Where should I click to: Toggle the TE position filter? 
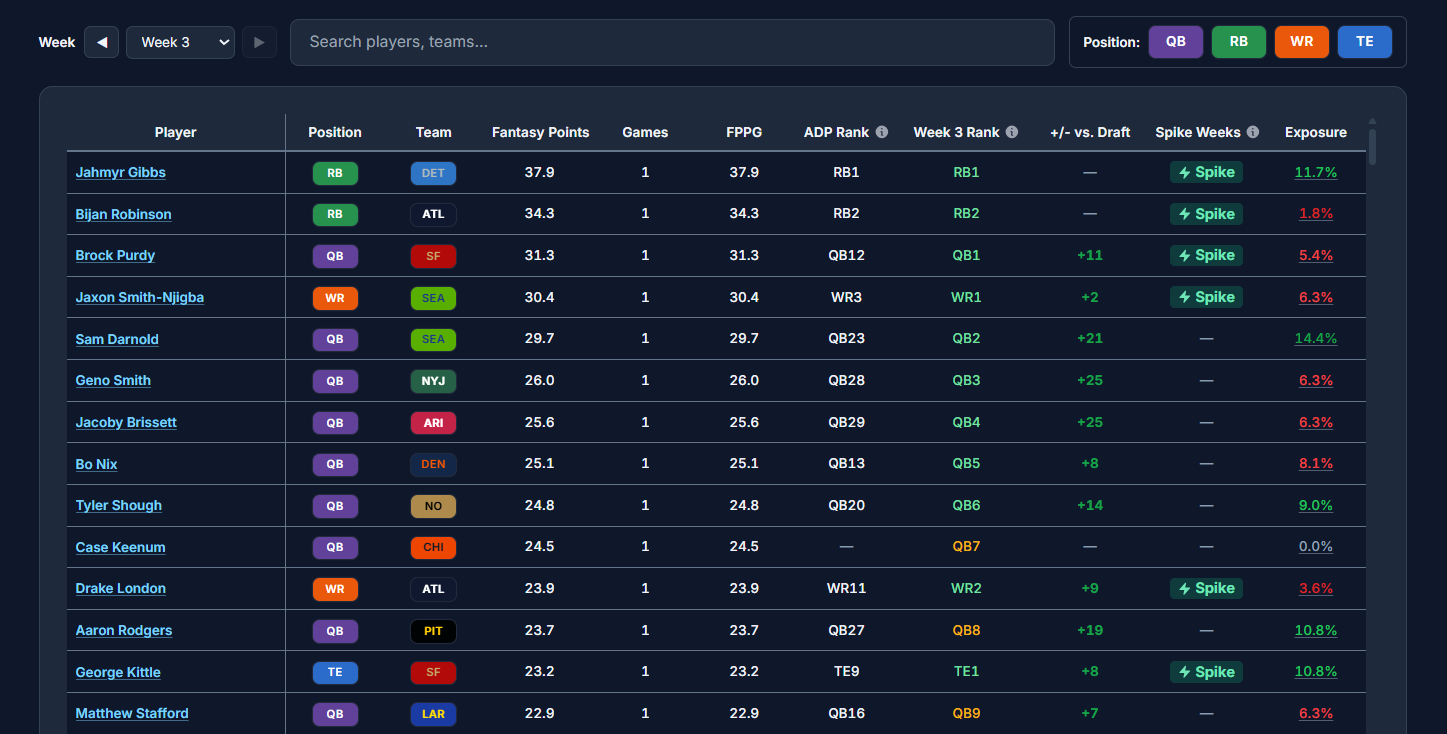(1365, 42)
